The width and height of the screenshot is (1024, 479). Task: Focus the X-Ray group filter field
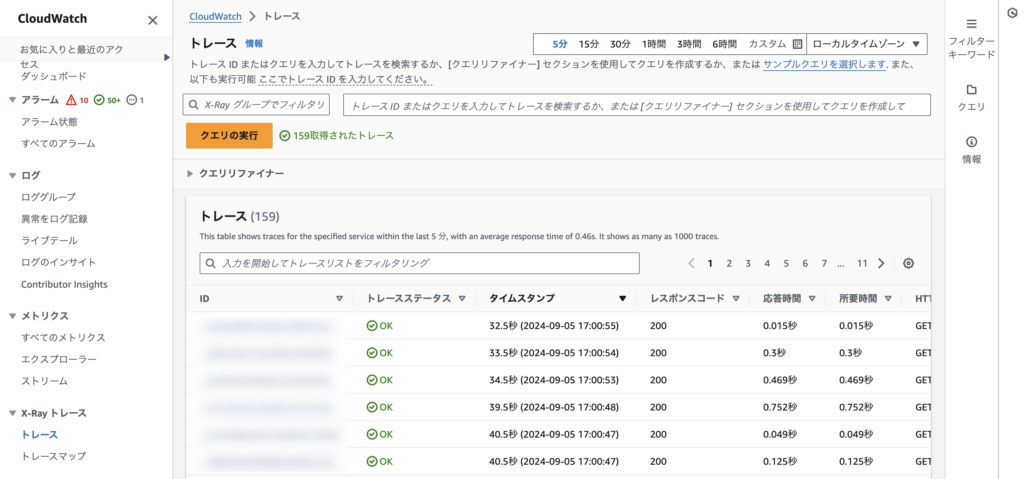coord(257,105)
